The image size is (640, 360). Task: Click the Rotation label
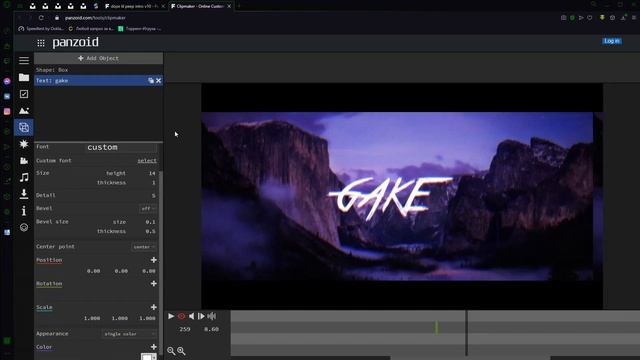click(49, 284)
